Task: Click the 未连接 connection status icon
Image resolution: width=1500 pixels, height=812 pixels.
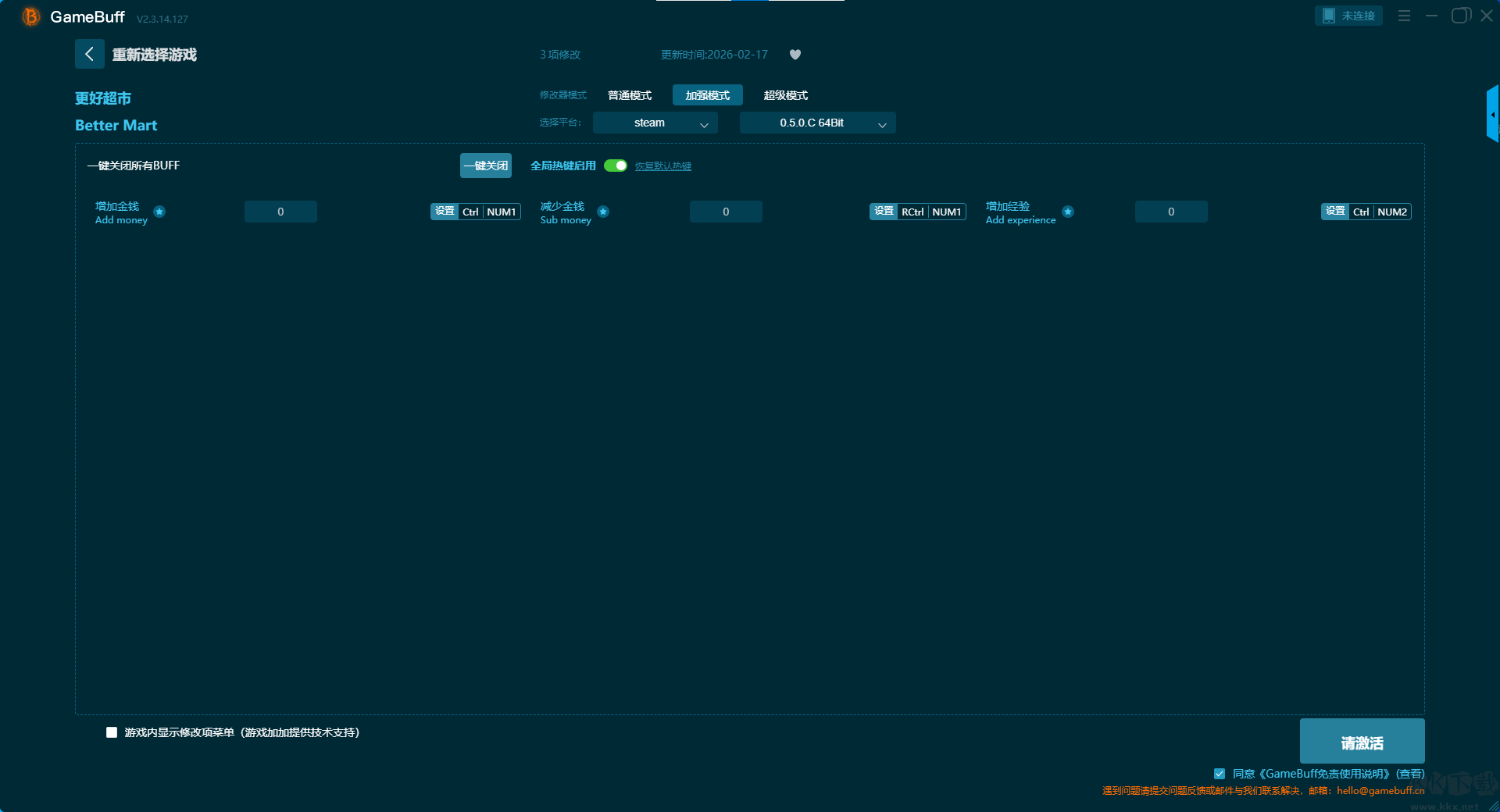Action: click(1348, 16)
